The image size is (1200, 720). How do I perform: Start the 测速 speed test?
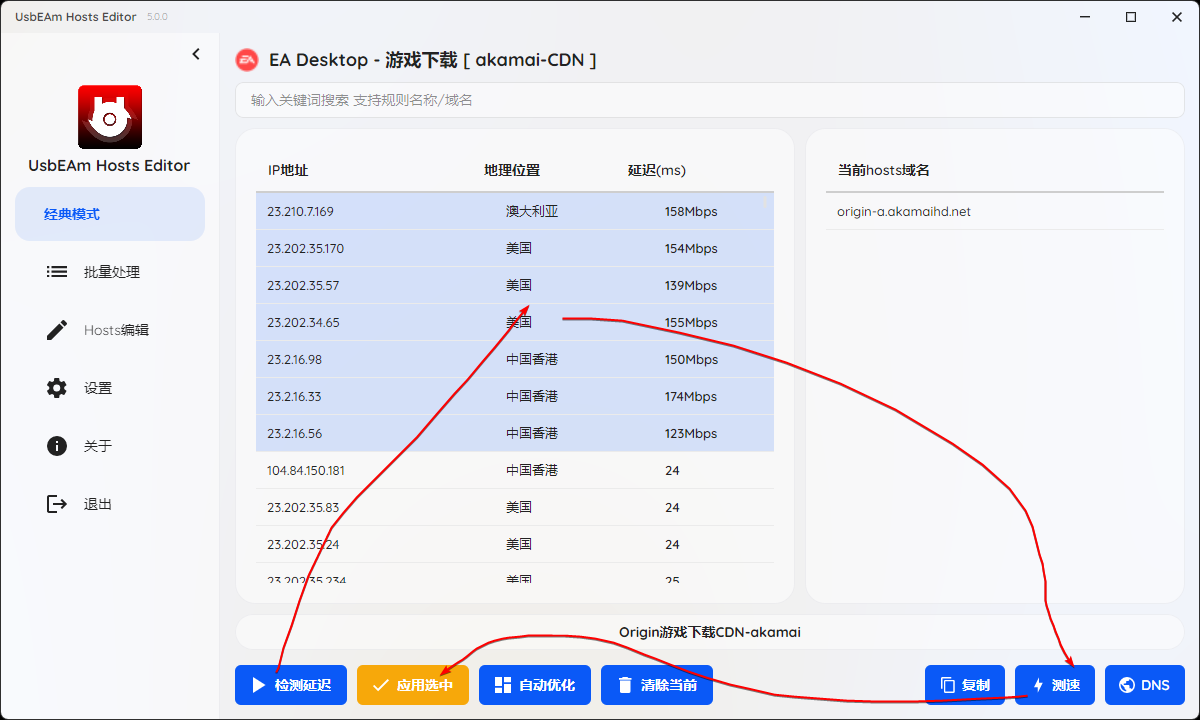tap(1055, 685)
